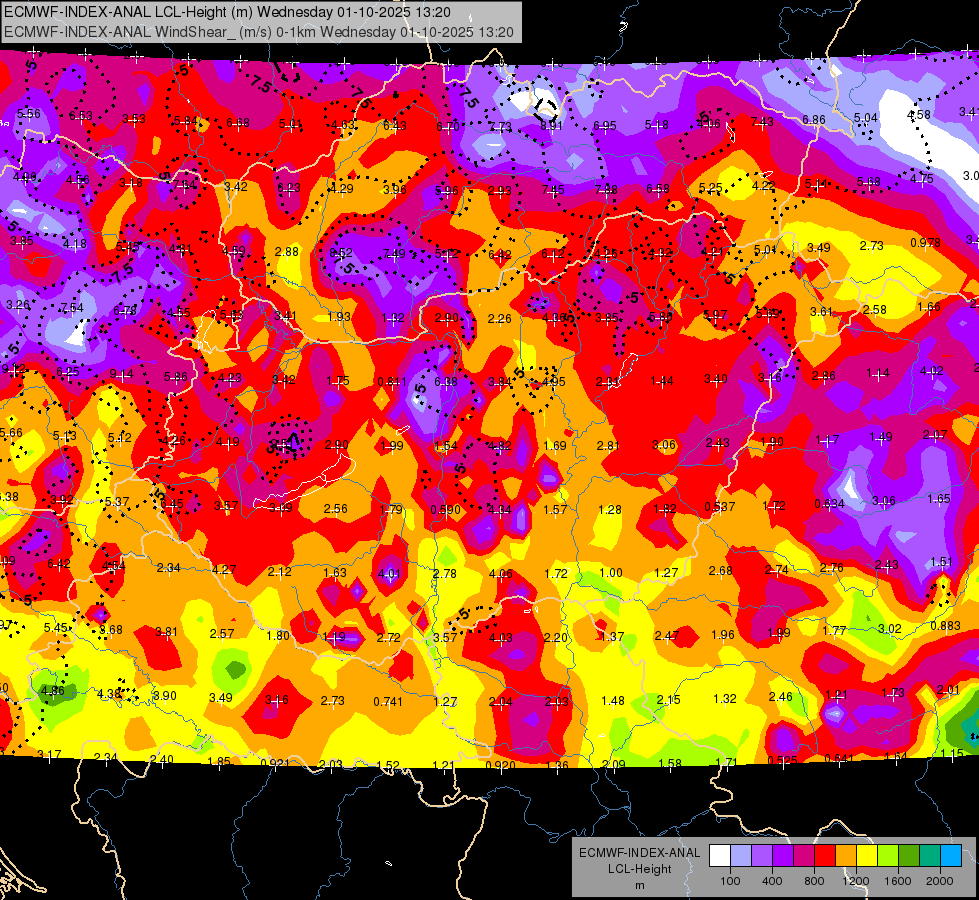Click the legend title LCL-Height
Image resolution: width=979 pixels, height=900 pixels.
(639, 869)
